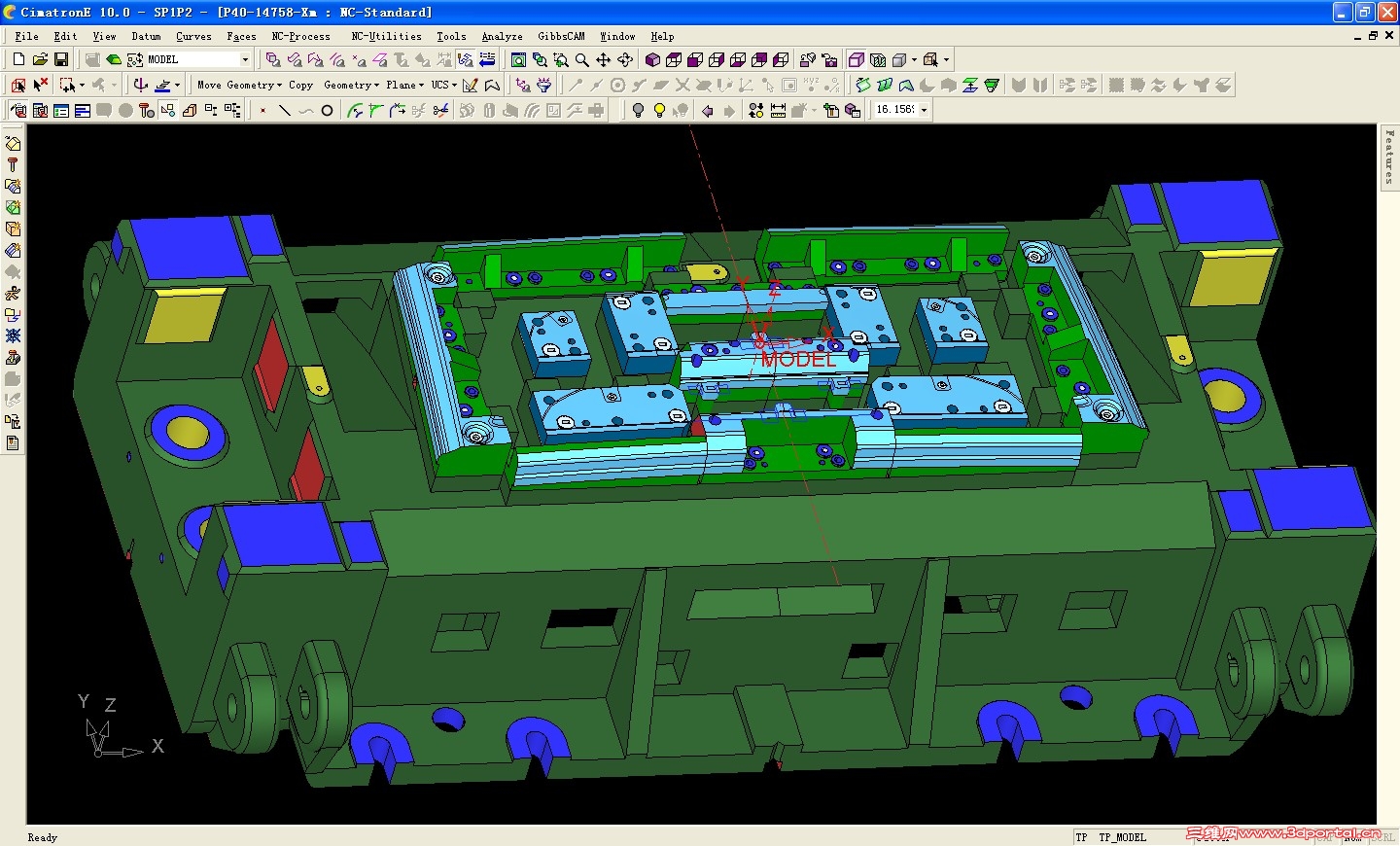
Task: Click the blue star-shaped sidebar icon
Action: [13, 336]
